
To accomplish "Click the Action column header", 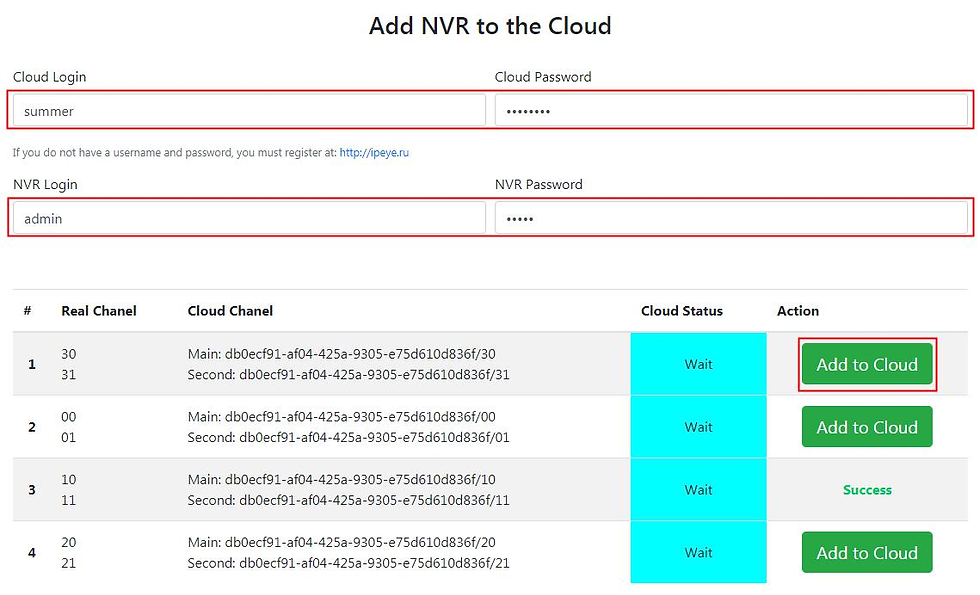I will 798,311.
